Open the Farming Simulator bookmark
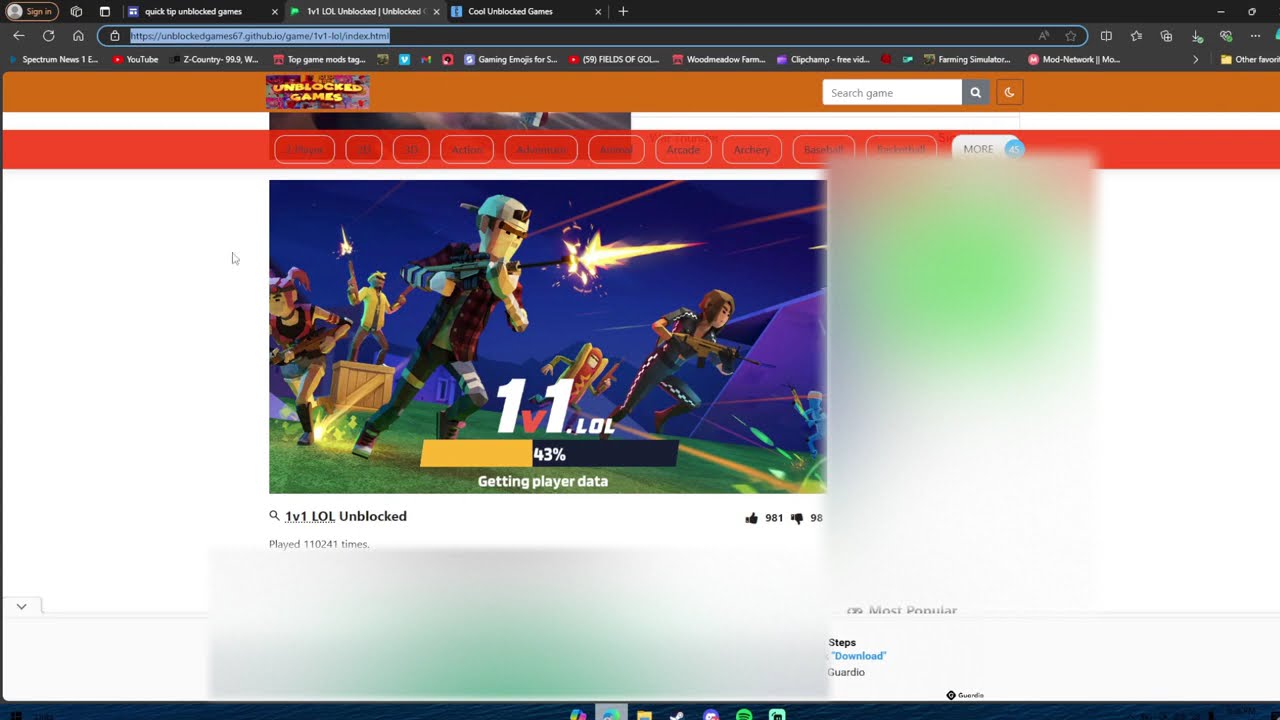Screen dimensions: 1280x720 point(967,59)
